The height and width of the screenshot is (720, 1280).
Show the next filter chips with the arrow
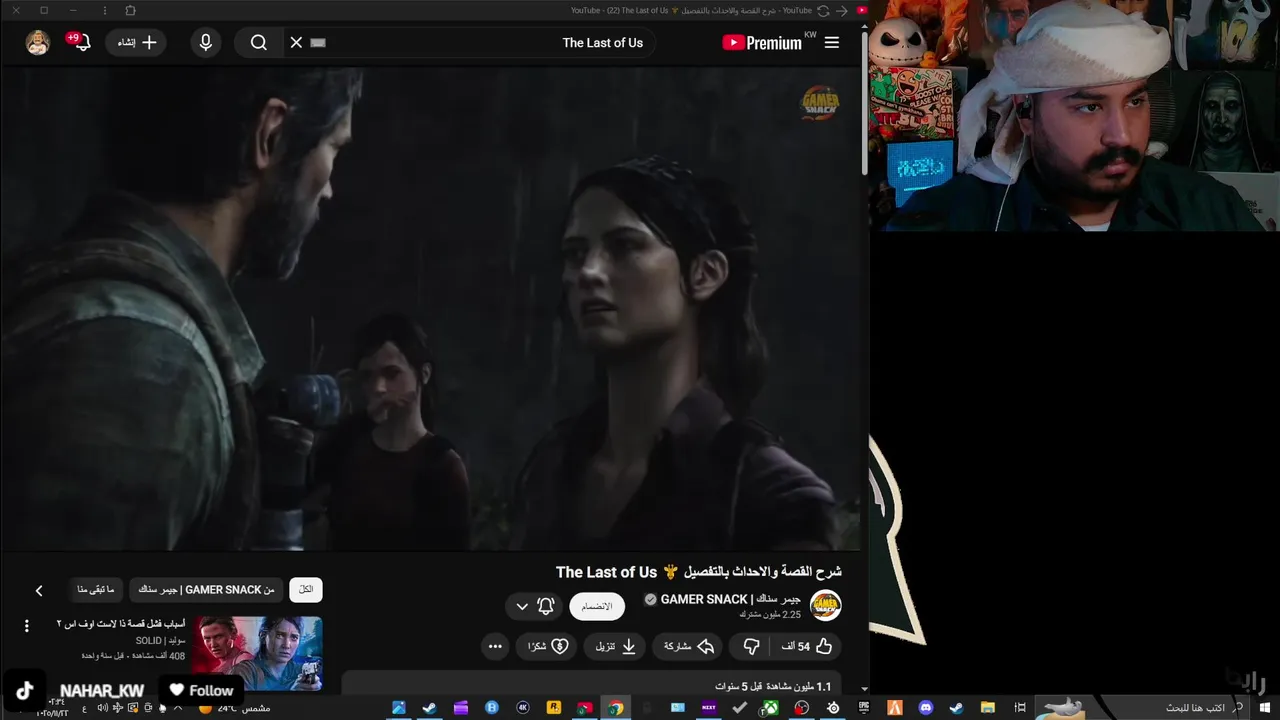click(x=39, y=590)
